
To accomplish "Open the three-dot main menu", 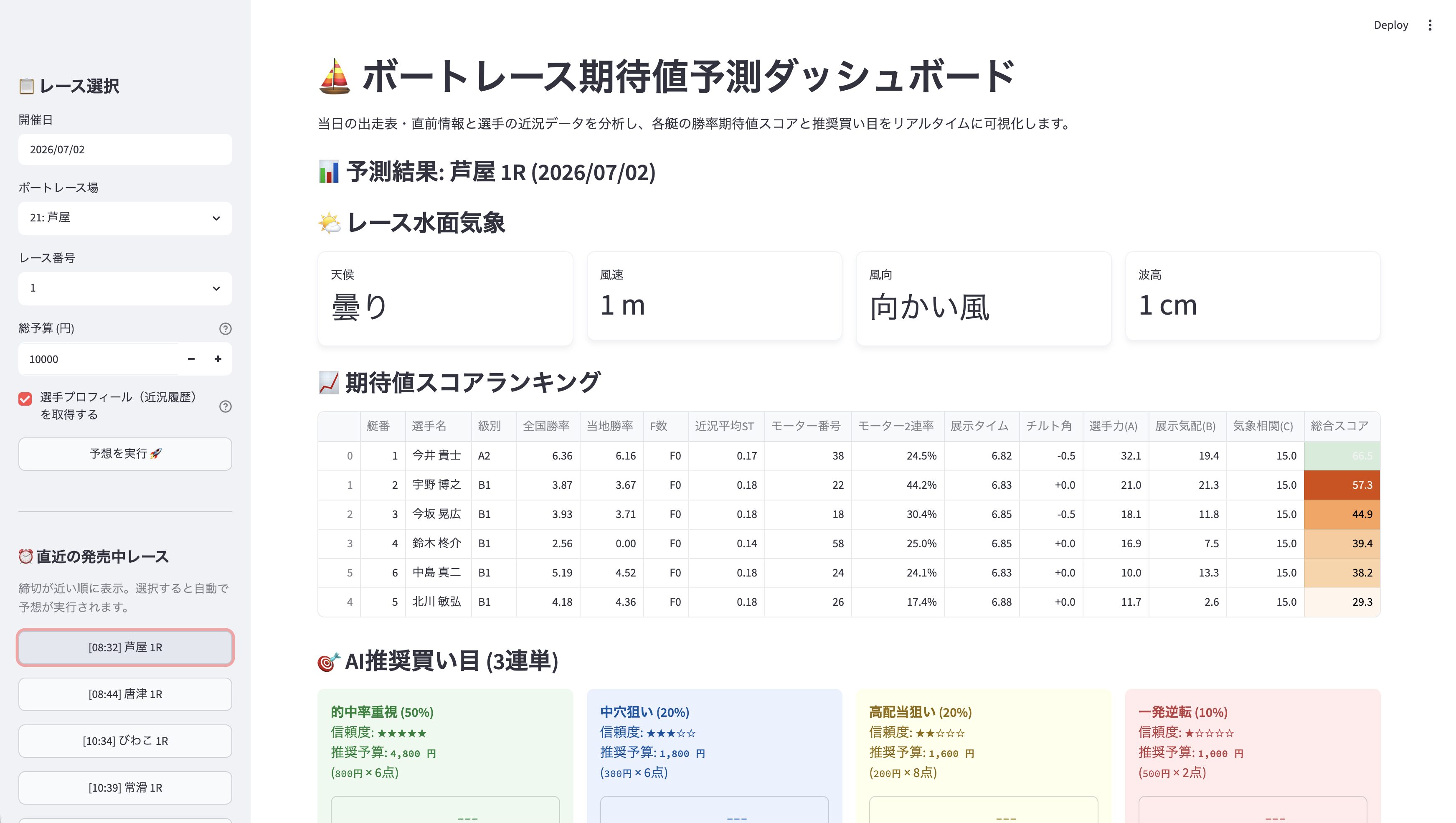I will pos(1429,25).
